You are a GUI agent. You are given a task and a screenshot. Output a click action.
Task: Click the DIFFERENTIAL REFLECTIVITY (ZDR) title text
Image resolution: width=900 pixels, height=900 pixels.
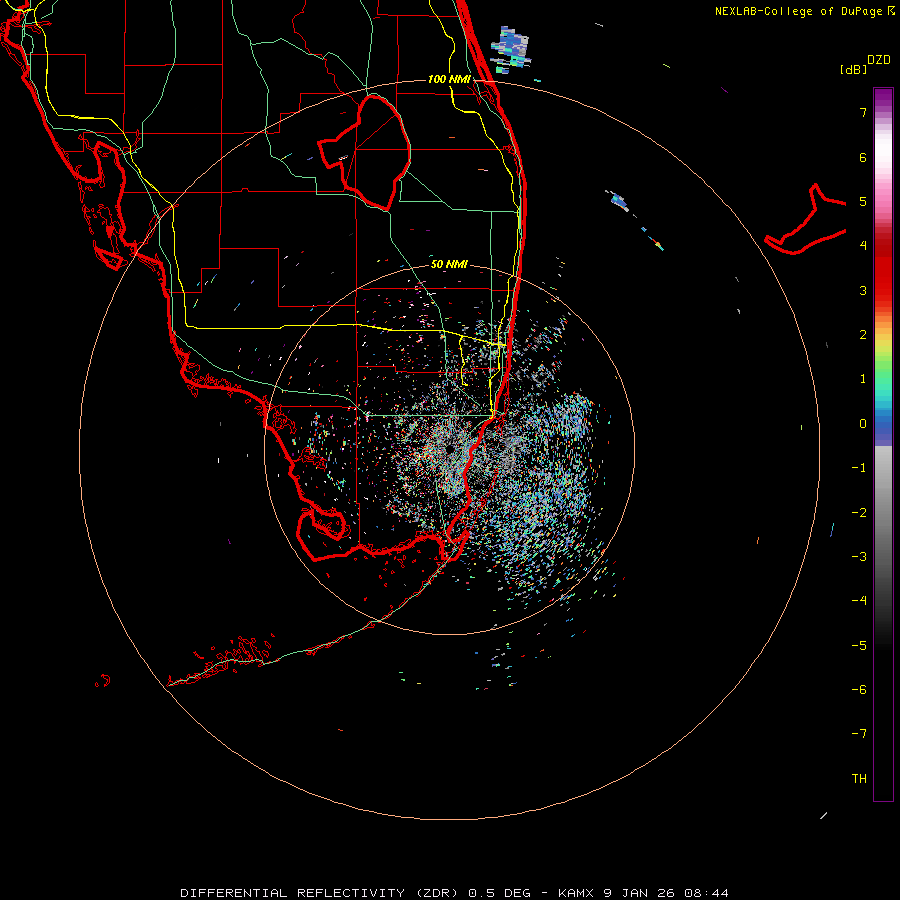(x=320, y=893)
